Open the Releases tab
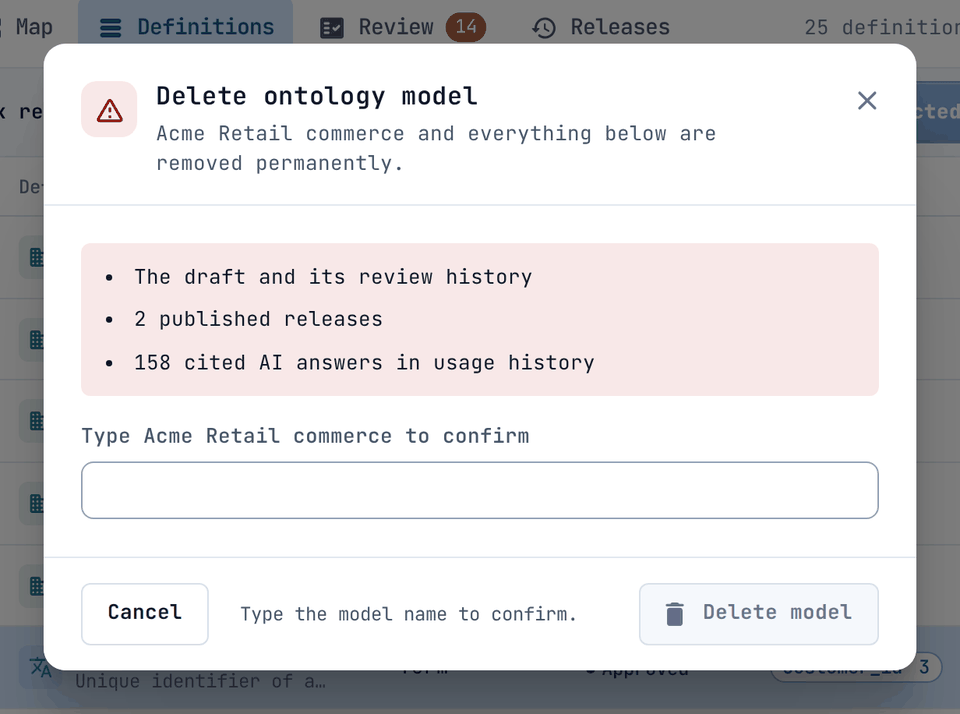 tap(601, 27)
